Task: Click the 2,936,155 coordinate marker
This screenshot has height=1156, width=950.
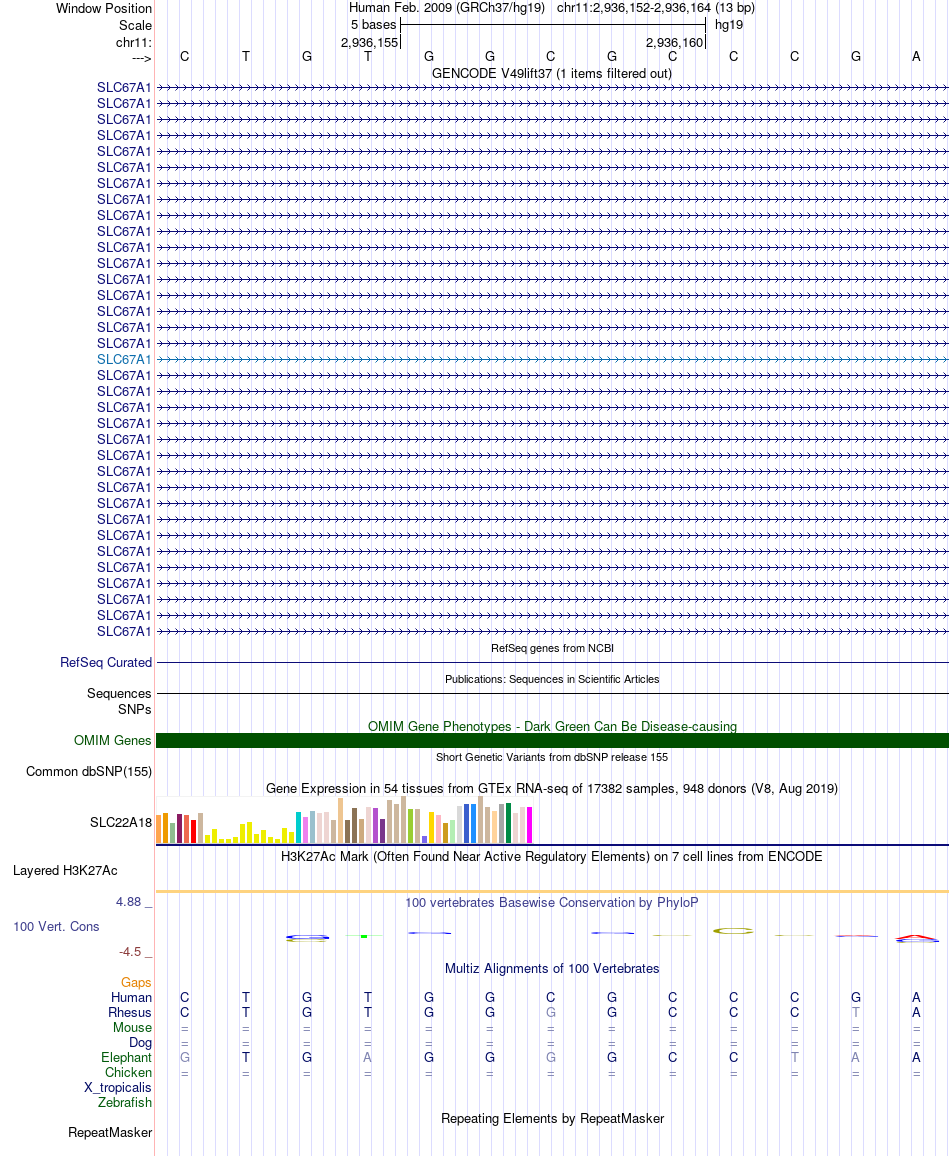Action: pyautogui.click(x=369, y=43)
